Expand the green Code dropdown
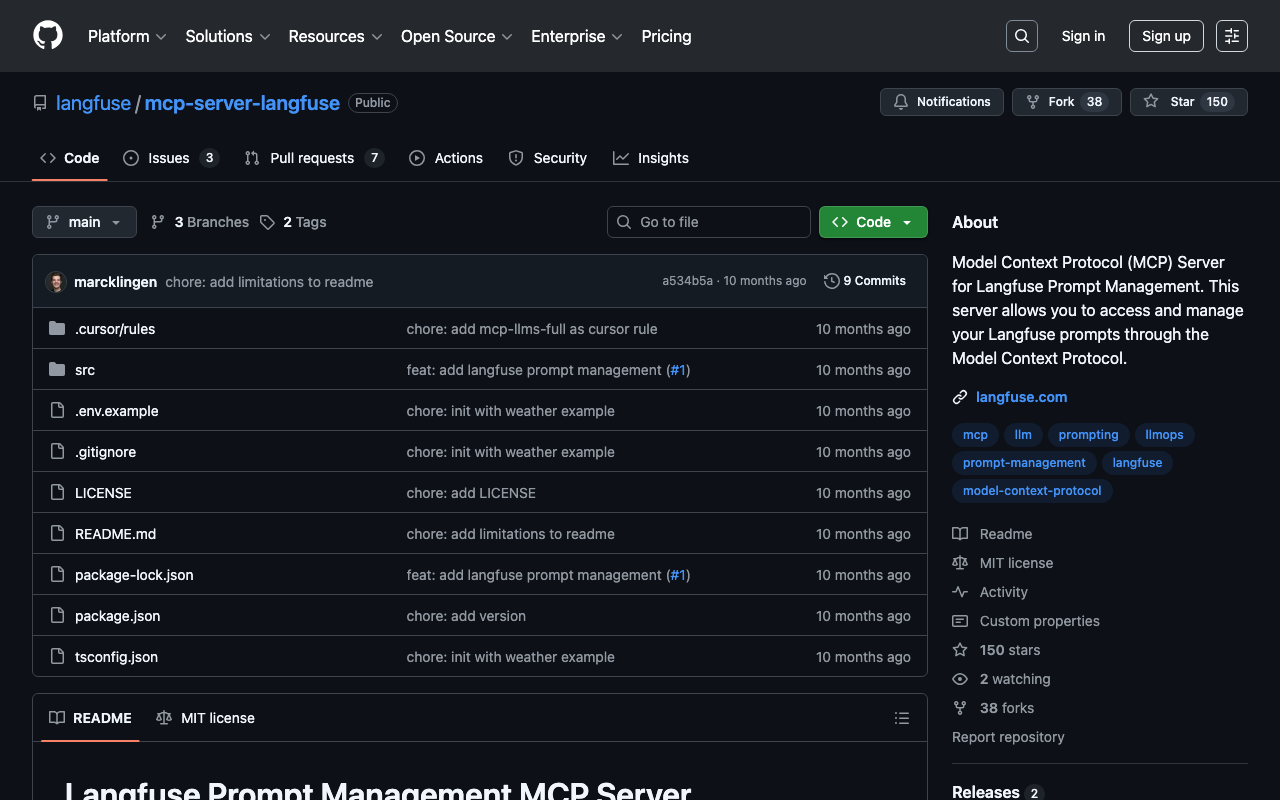 (872, 222)
